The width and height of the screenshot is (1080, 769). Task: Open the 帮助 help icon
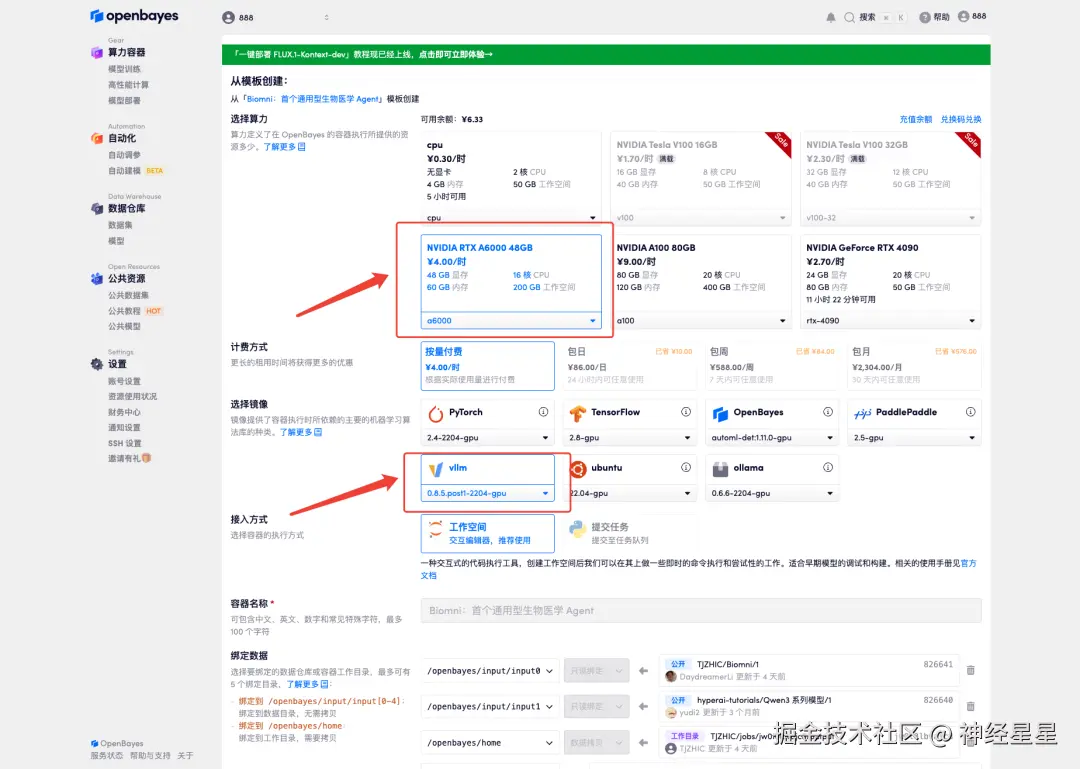click(x=924, y=17)
